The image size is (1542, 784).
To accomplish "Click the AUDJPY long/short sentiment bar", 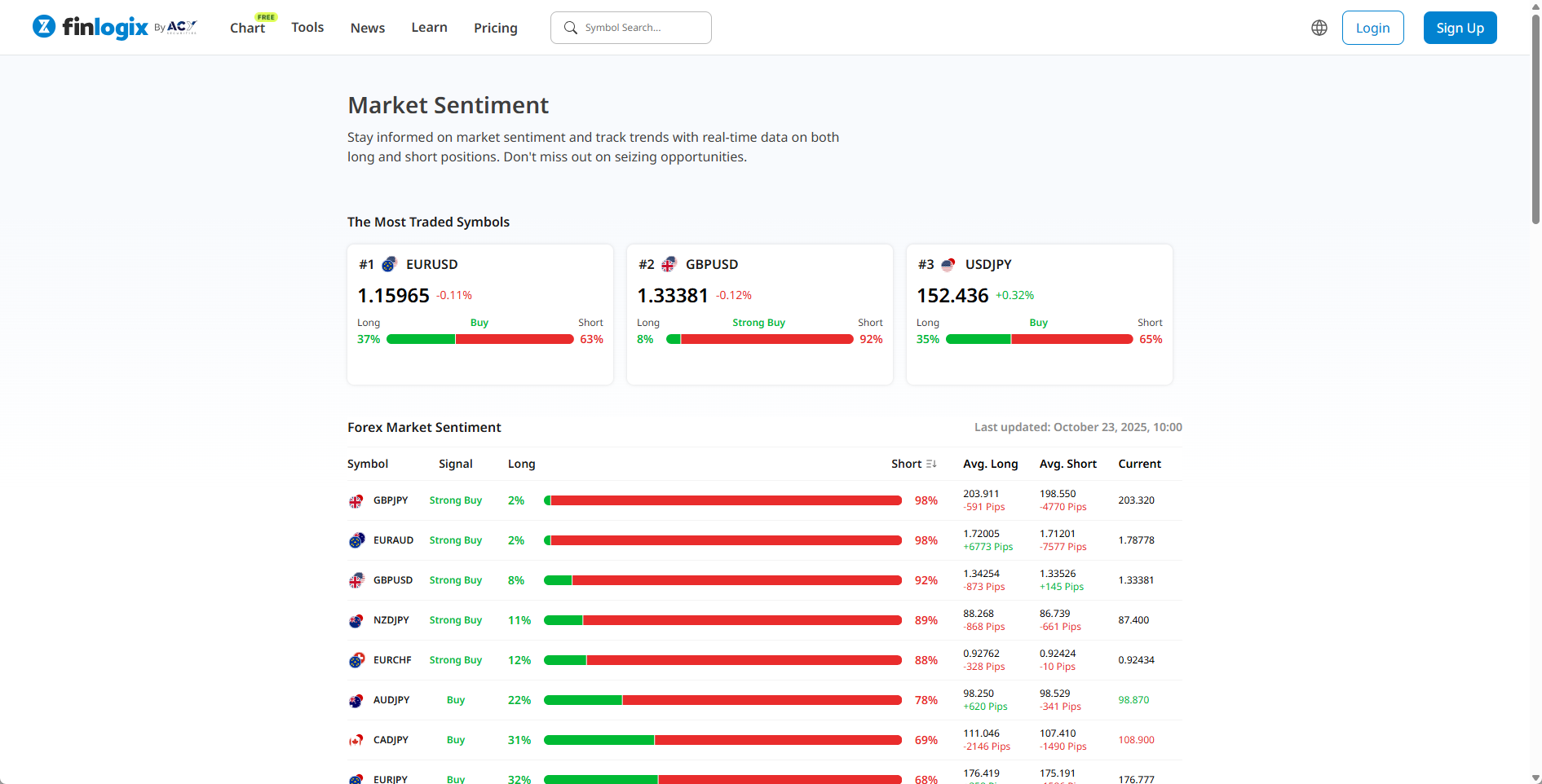I will [722, 700].
